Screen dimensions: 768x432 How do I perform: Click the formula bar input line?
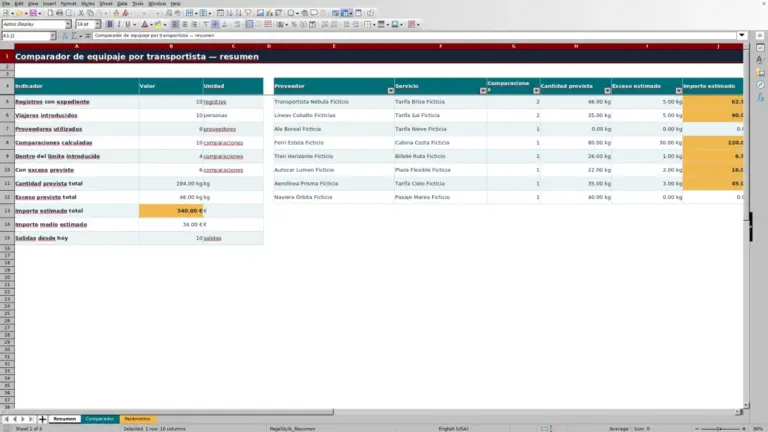[x=414, y=36]
